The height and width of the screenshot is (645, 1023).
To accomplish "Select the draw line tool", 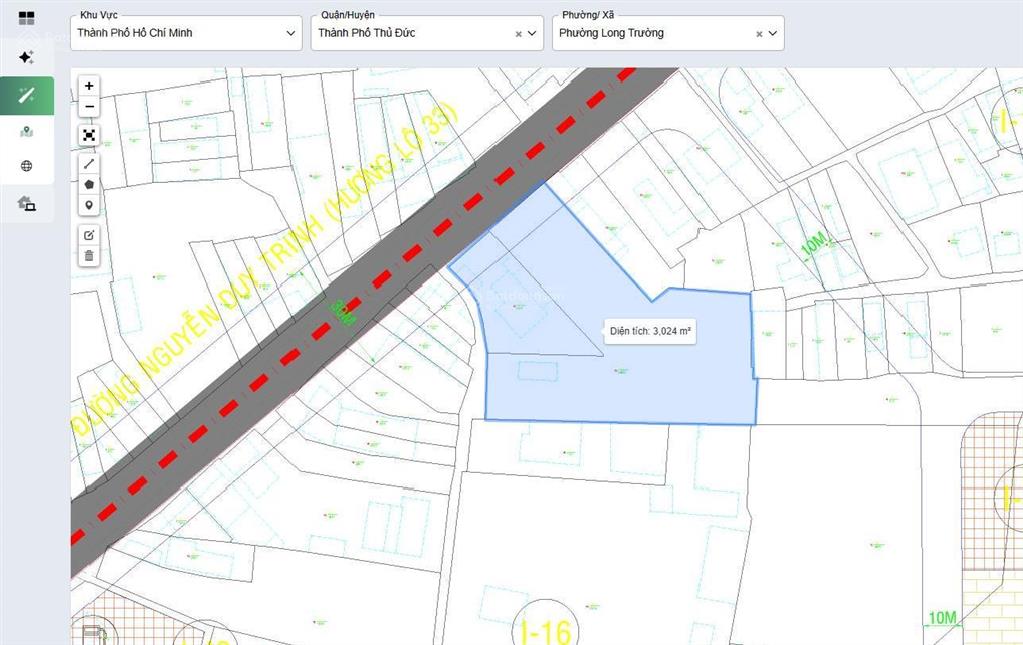I will pos(89,163).
